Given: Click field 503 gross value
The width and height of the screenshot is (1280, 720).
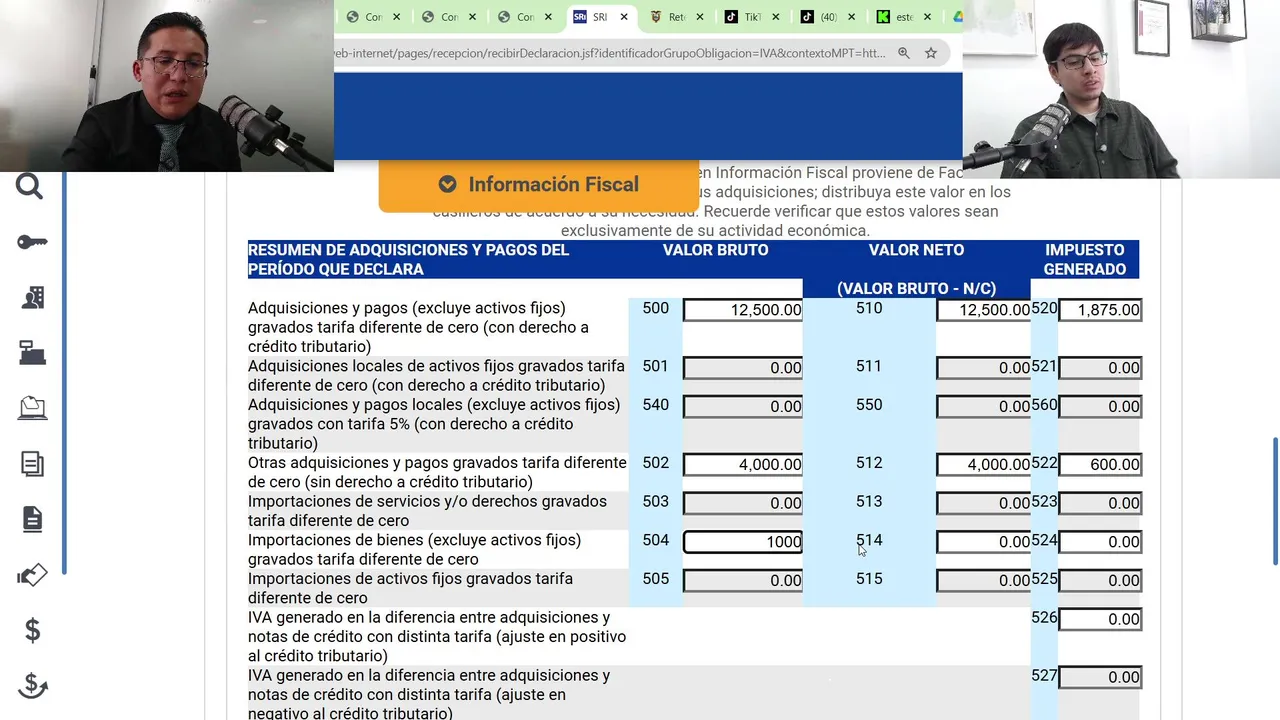Looking at the screenshot, I should [x=743, y=503].
